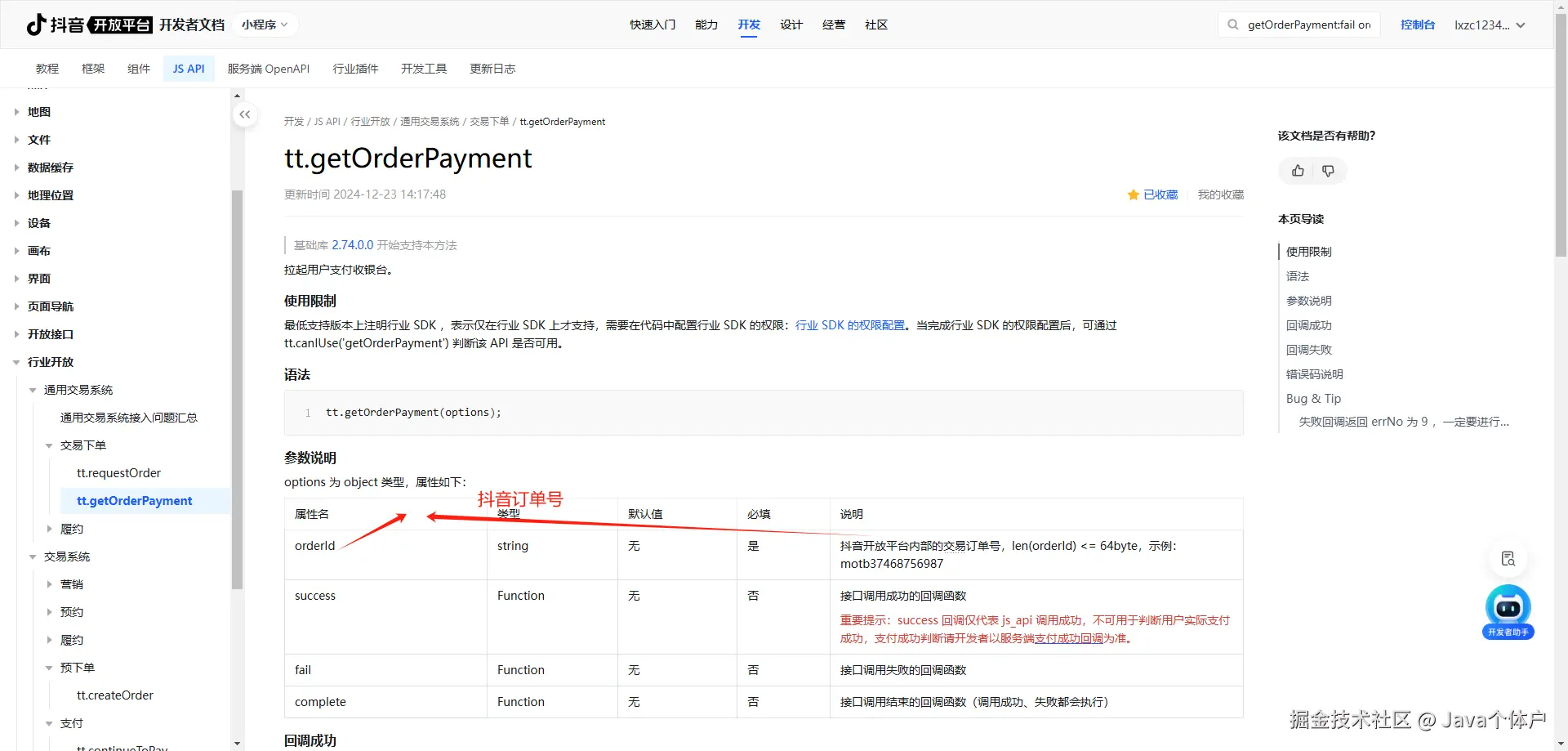Screen dimensions: 1568x751
Task: Jump to 语法 in page guide
Action: (1298, 276)
